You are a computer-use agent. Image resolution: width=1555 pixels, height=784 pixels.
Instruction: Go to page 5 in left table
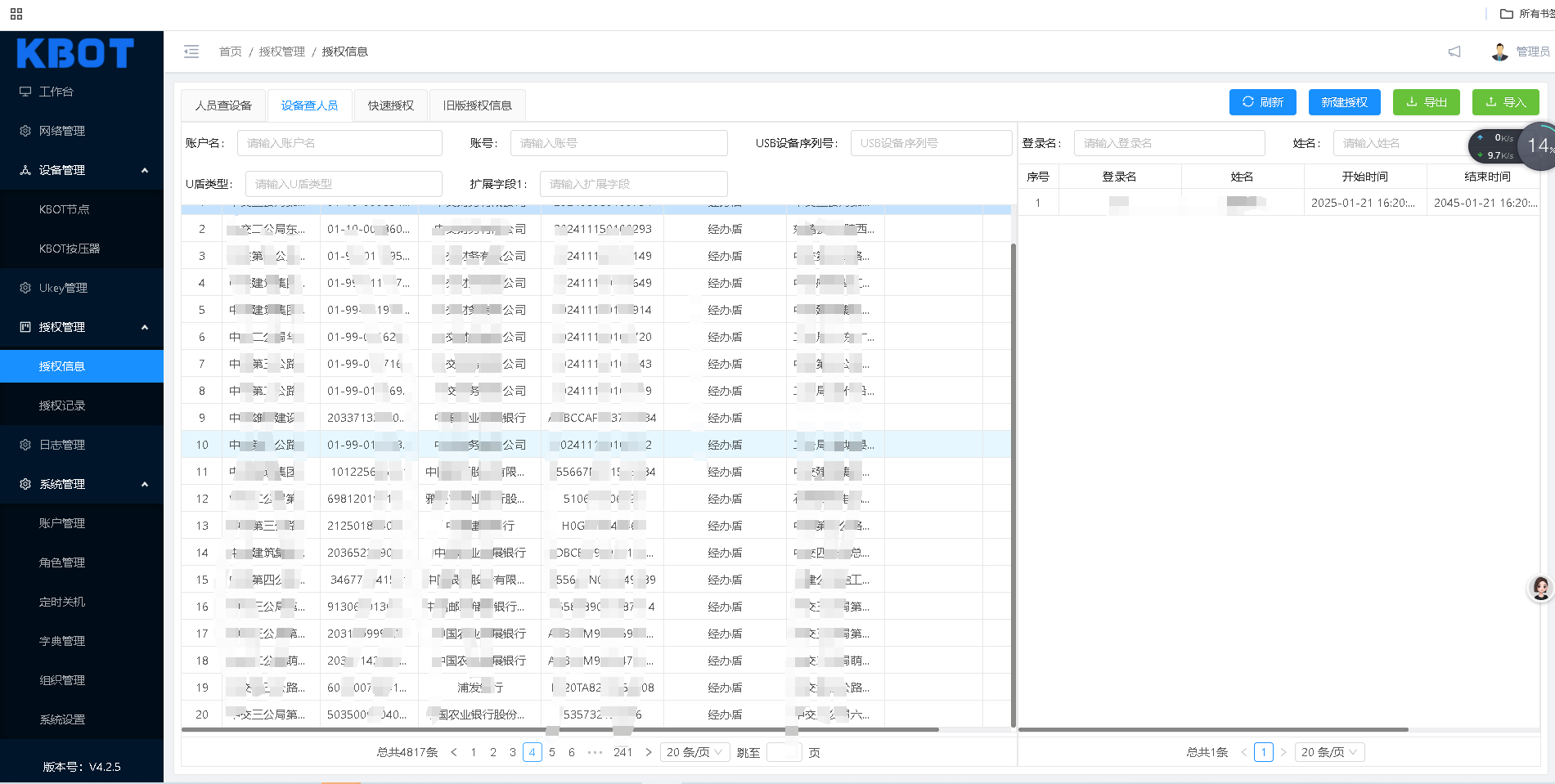tap(552, 752)
